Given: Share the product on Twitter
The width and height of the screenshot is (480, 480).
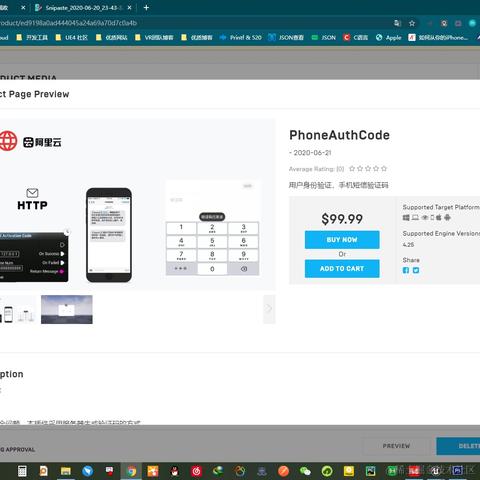Looking at the screenshot, I should pyautogui.click(x=416, y=270).
